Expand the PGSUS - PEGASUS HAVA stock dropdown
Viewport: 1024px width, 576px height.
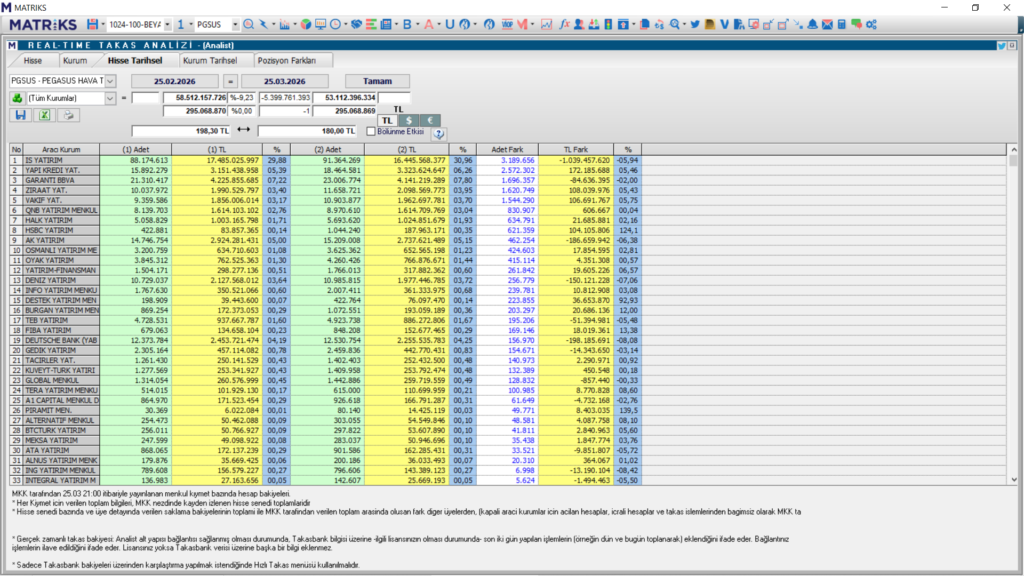tap(109, 81)
